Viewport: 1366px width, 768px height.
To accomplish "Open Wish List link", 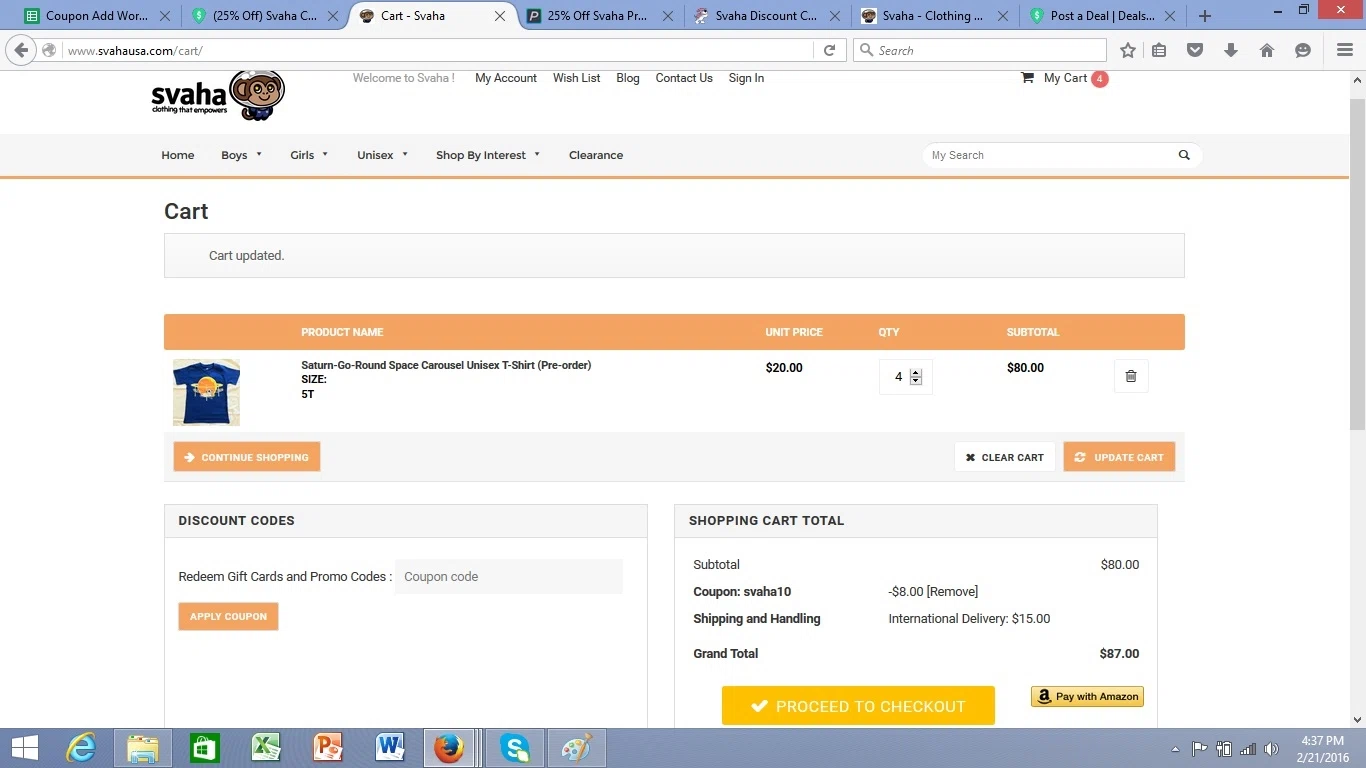I will pyautogui.click(x=577, y=78).
